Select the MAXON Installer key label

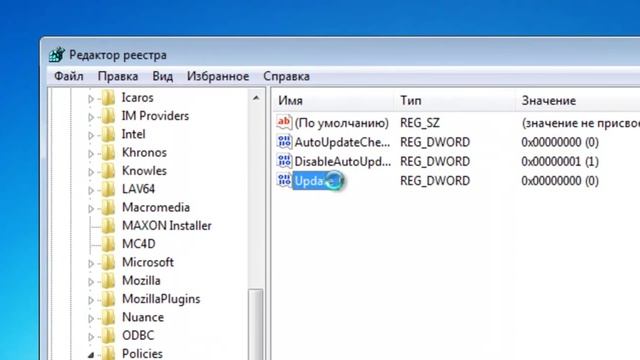[x=167, y=226]
